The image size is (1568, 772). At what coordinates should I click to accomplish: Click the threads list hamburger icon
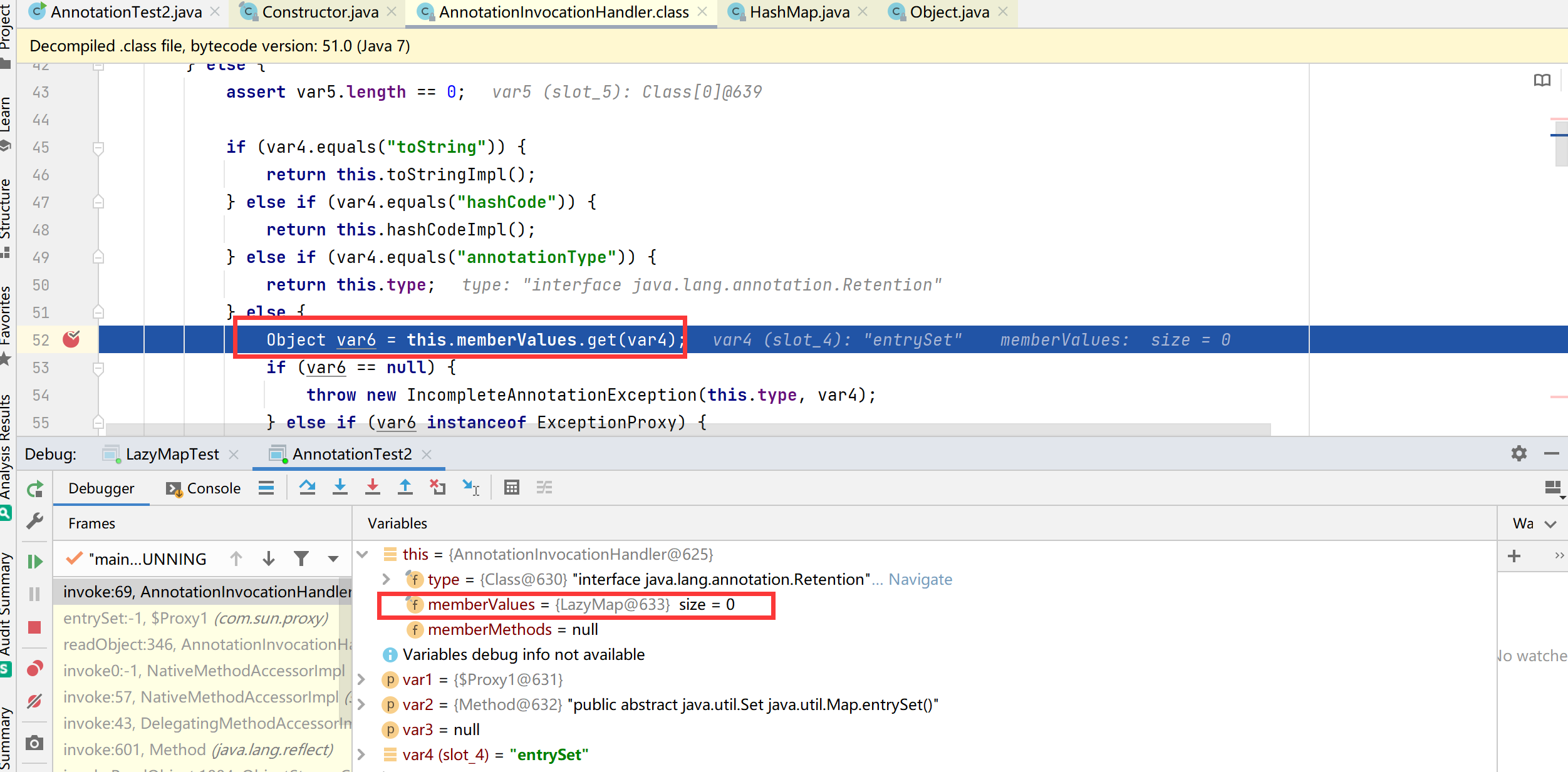(266, 487)
